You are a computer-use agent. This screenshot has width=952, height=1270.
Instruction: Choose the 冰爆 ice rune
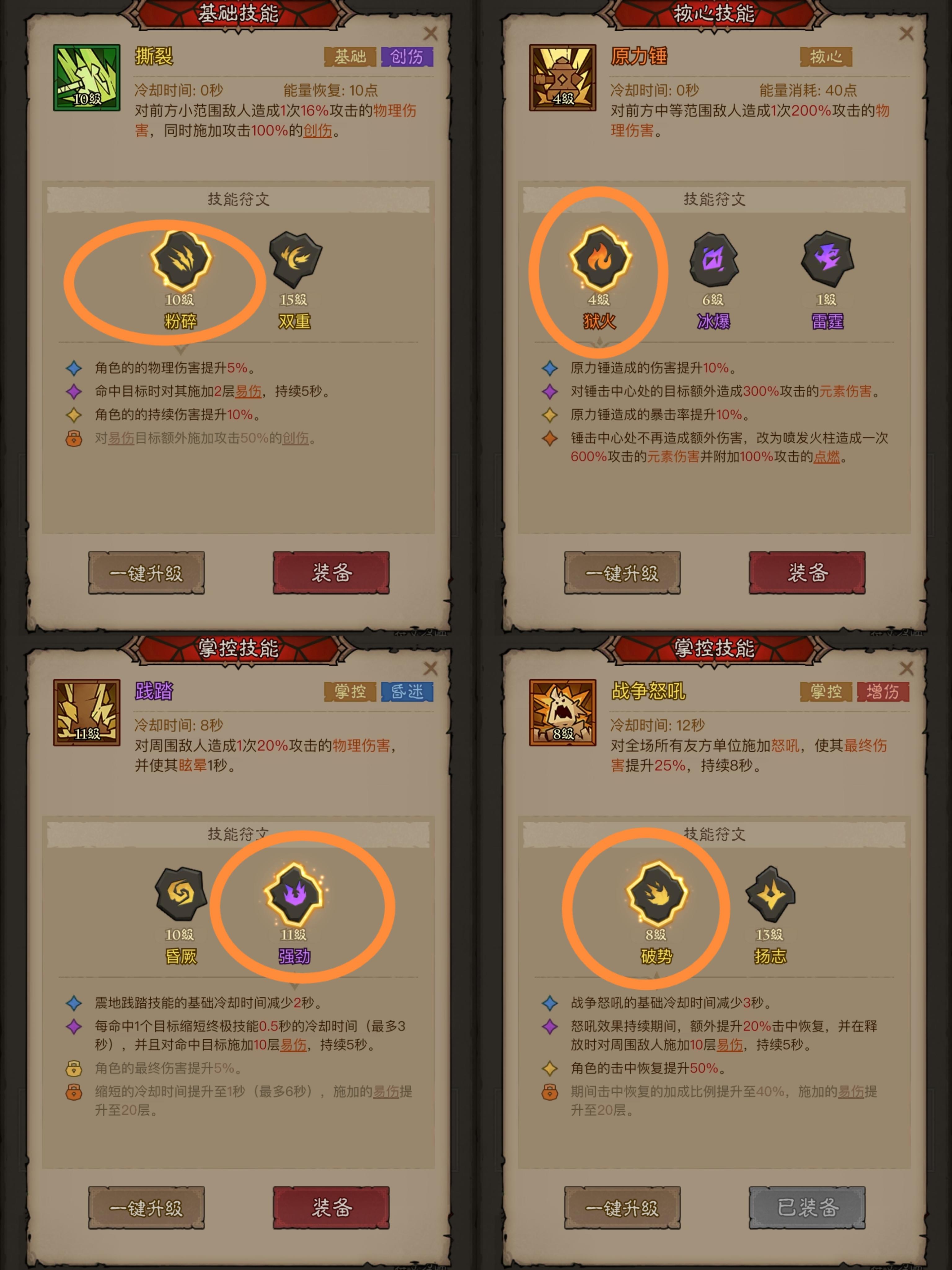pos(713,260)
